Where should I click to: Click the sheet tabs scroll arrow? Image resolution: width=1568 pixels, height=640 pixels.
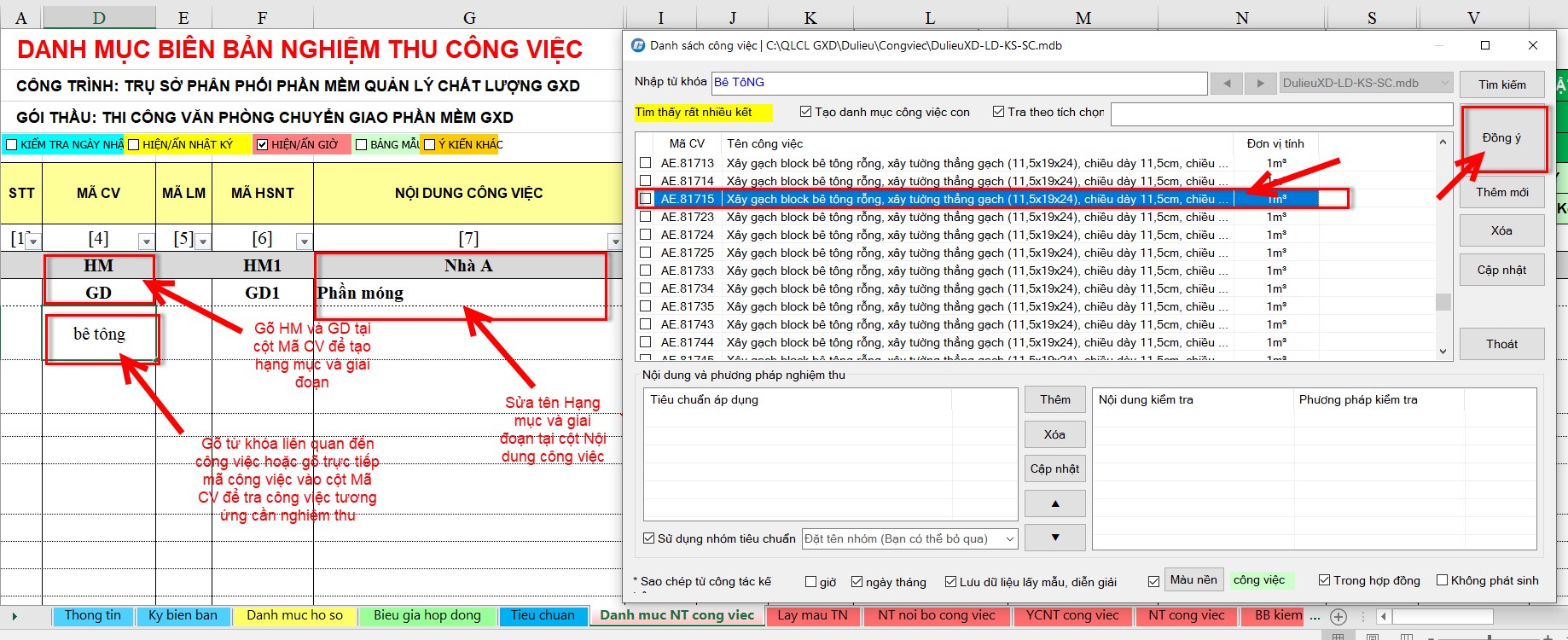pyautogui.click(x=15, y=616)
